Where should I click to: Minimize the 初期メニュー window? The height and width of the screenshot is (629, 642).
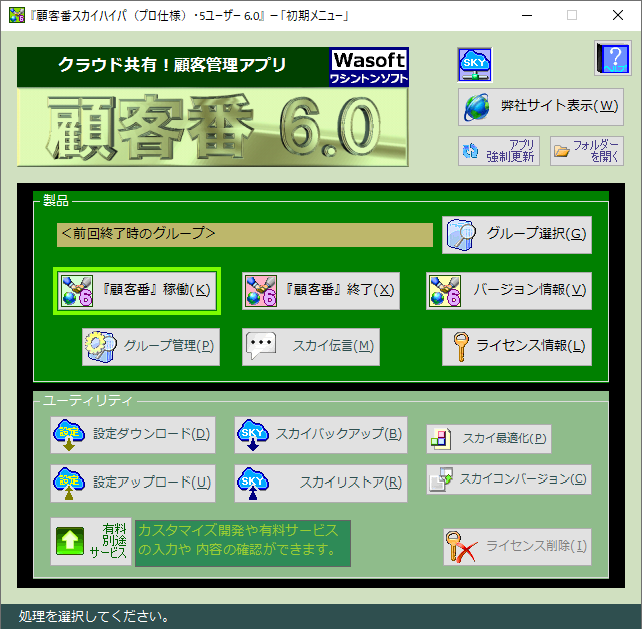click(527, 16)
